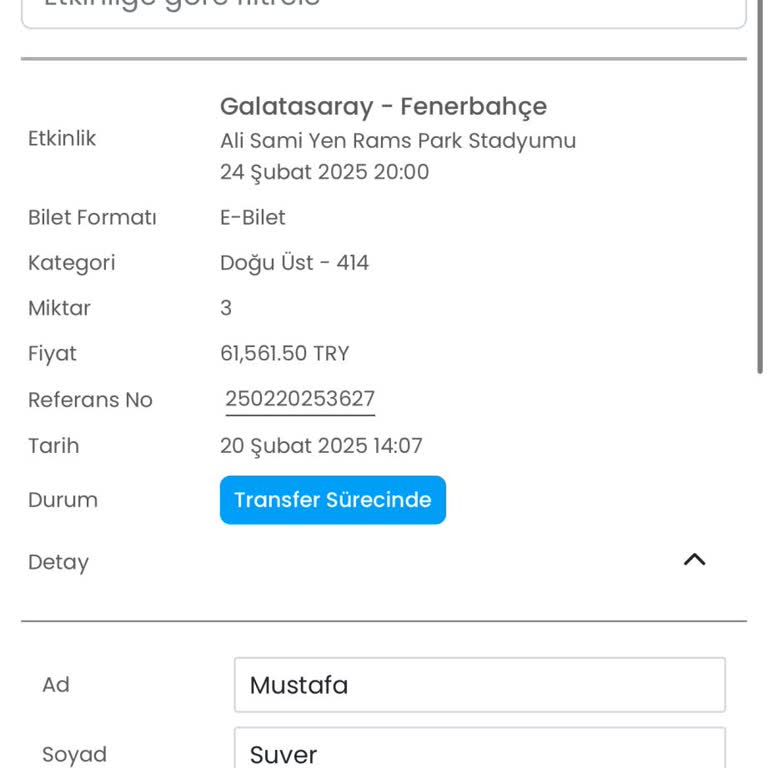Select the price 61,561.50 TRY
This screenshot has width=768, height=768.
click(x=285, y=354)
